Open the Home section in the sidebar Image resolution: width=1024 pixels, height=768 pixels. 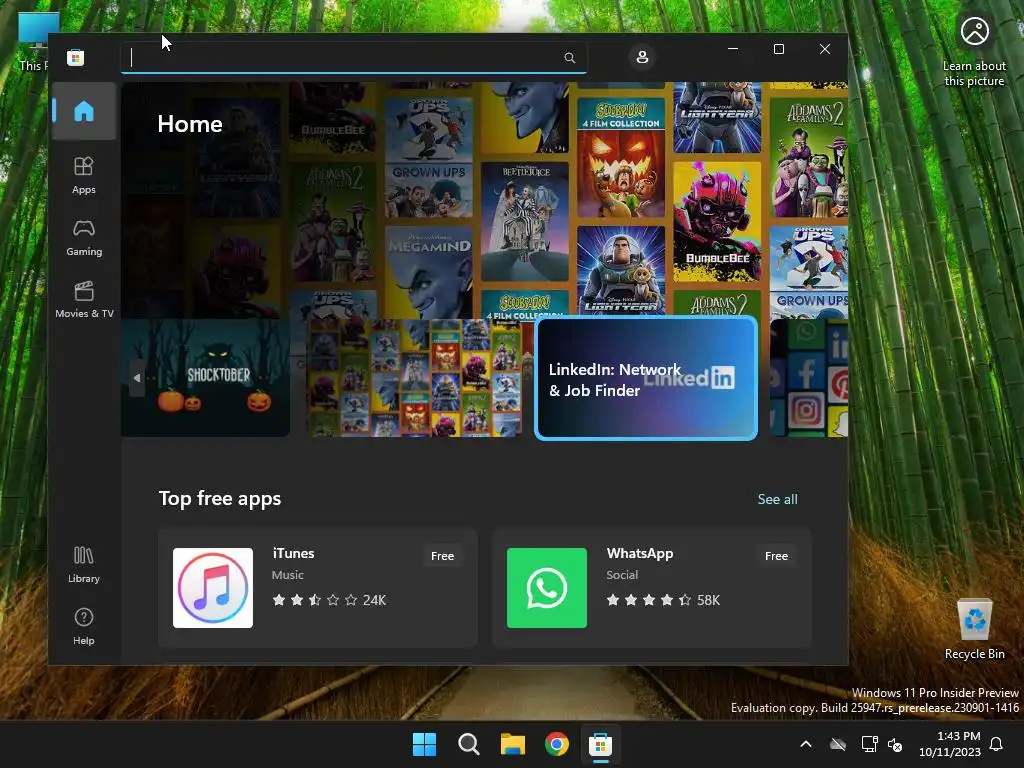coord(84,111)
